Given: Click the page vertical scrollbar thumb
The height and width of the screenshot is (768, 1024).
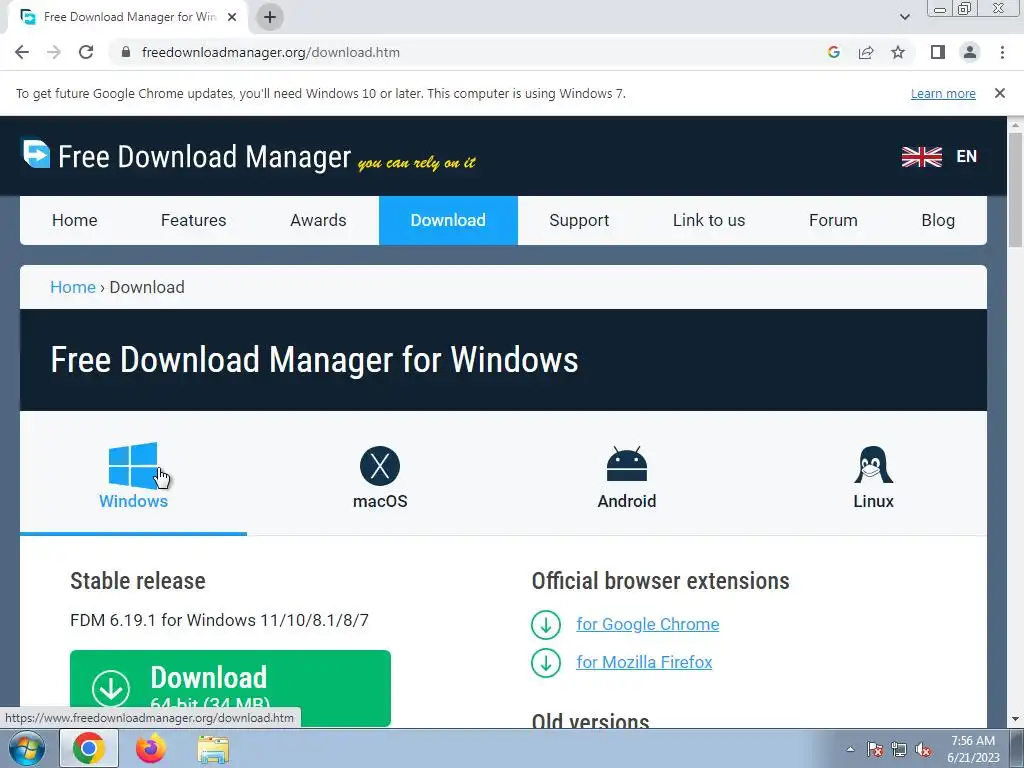Looking at the screenshot, I should [x=1015, y=189].
